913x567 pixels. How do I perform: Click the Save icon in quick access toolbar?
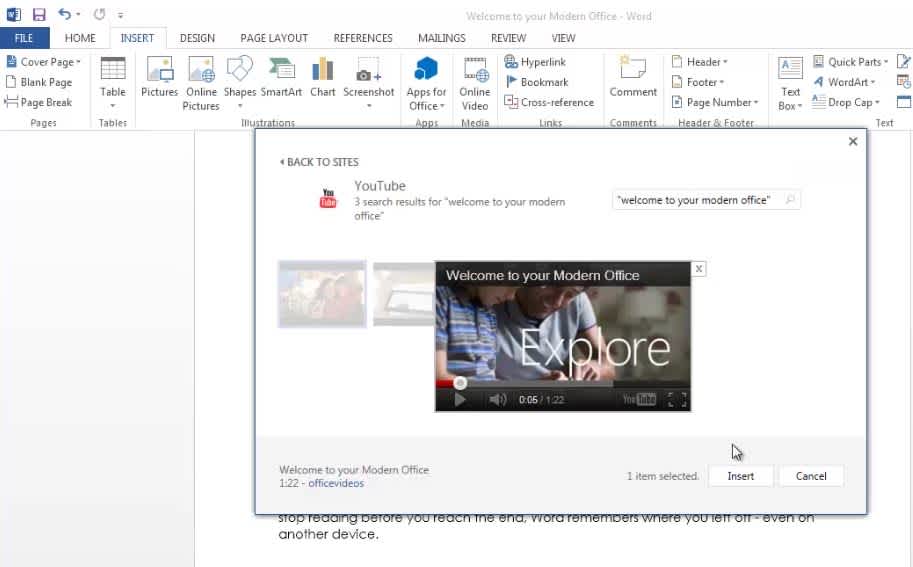[x=38, y=14]
